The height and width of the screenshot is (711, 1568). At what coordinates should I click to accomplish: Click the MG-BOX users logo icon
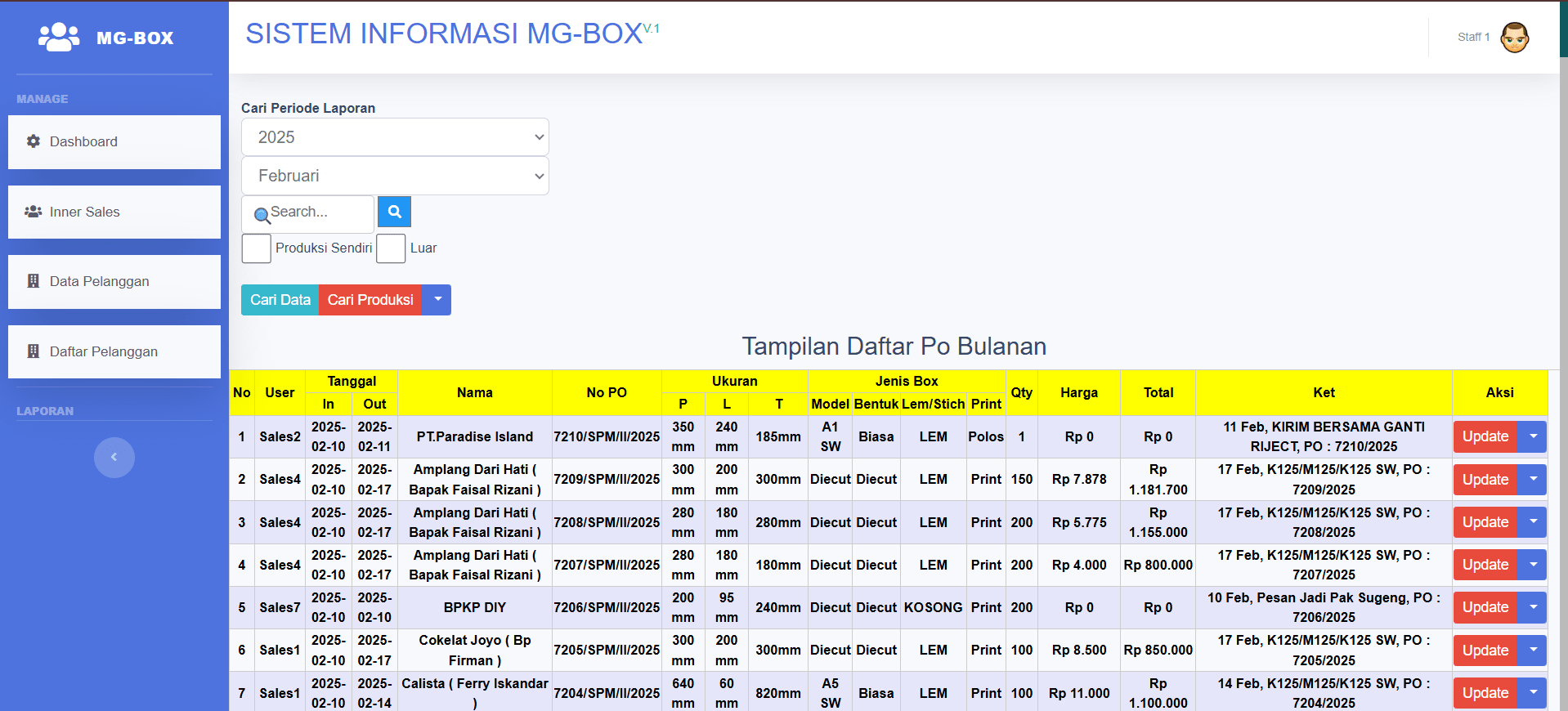pos(58,37)
